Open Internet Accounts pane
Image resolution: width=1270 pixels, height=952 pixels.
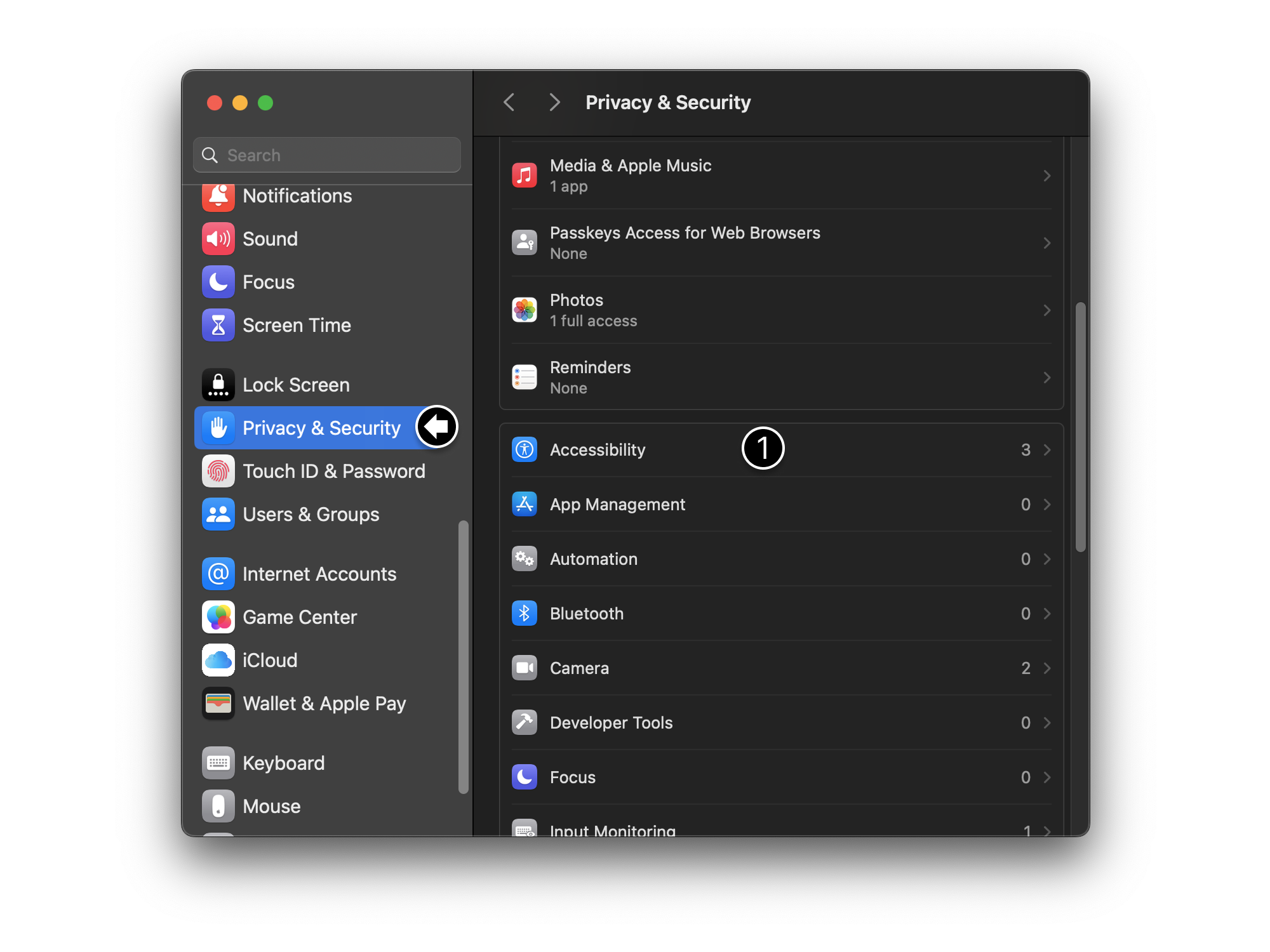(319, 574)
